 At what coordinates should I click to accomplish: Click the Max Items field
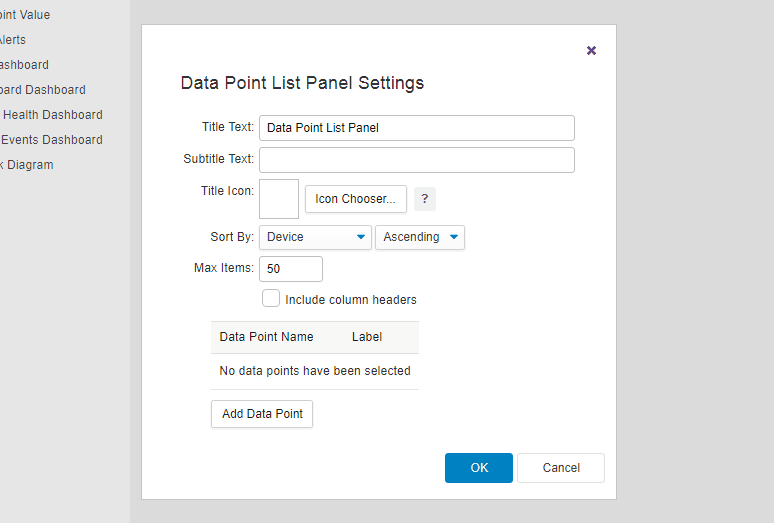click(291, 269)
